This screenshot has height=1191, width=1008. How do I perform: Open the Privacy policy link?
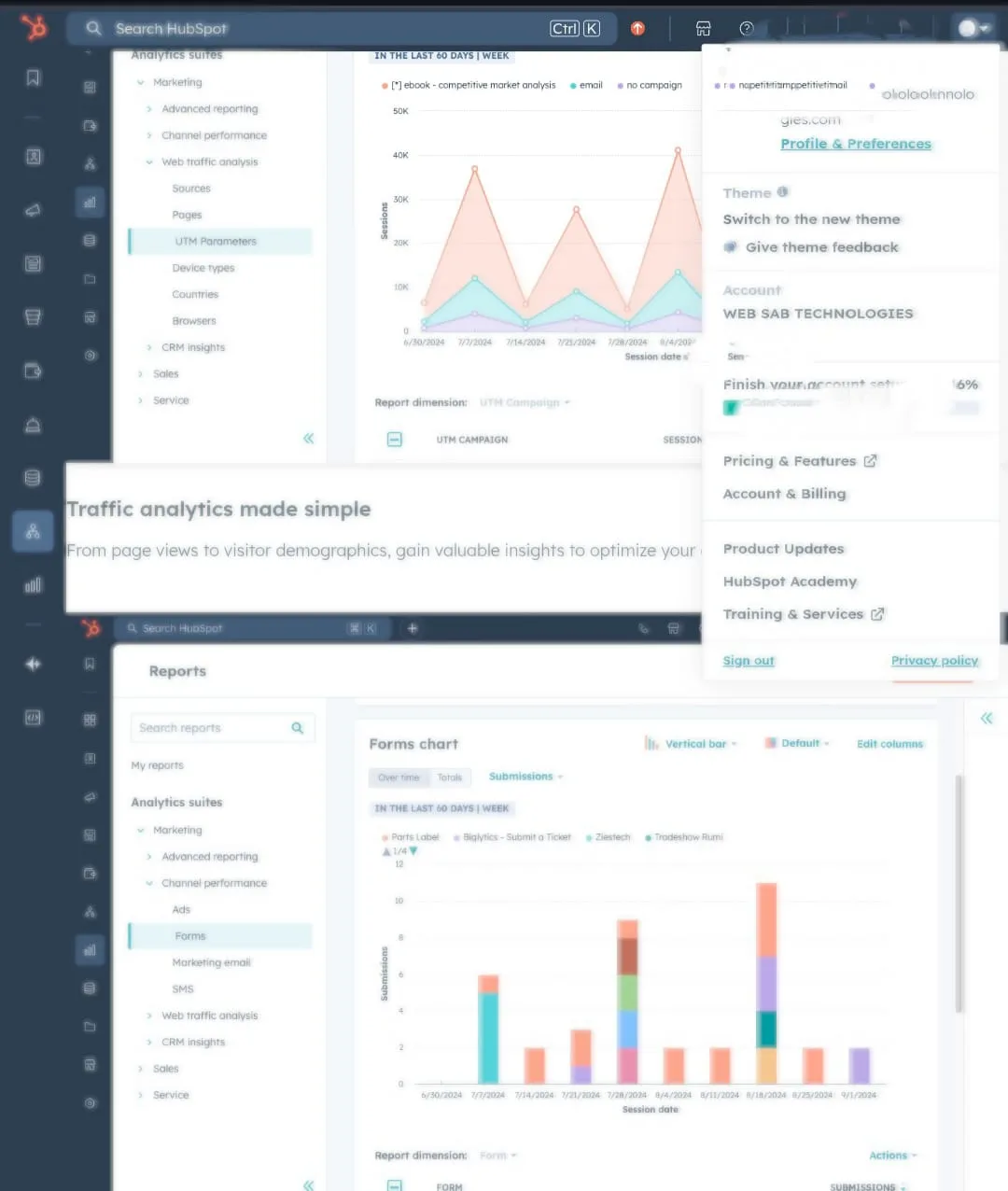point(934,661)
